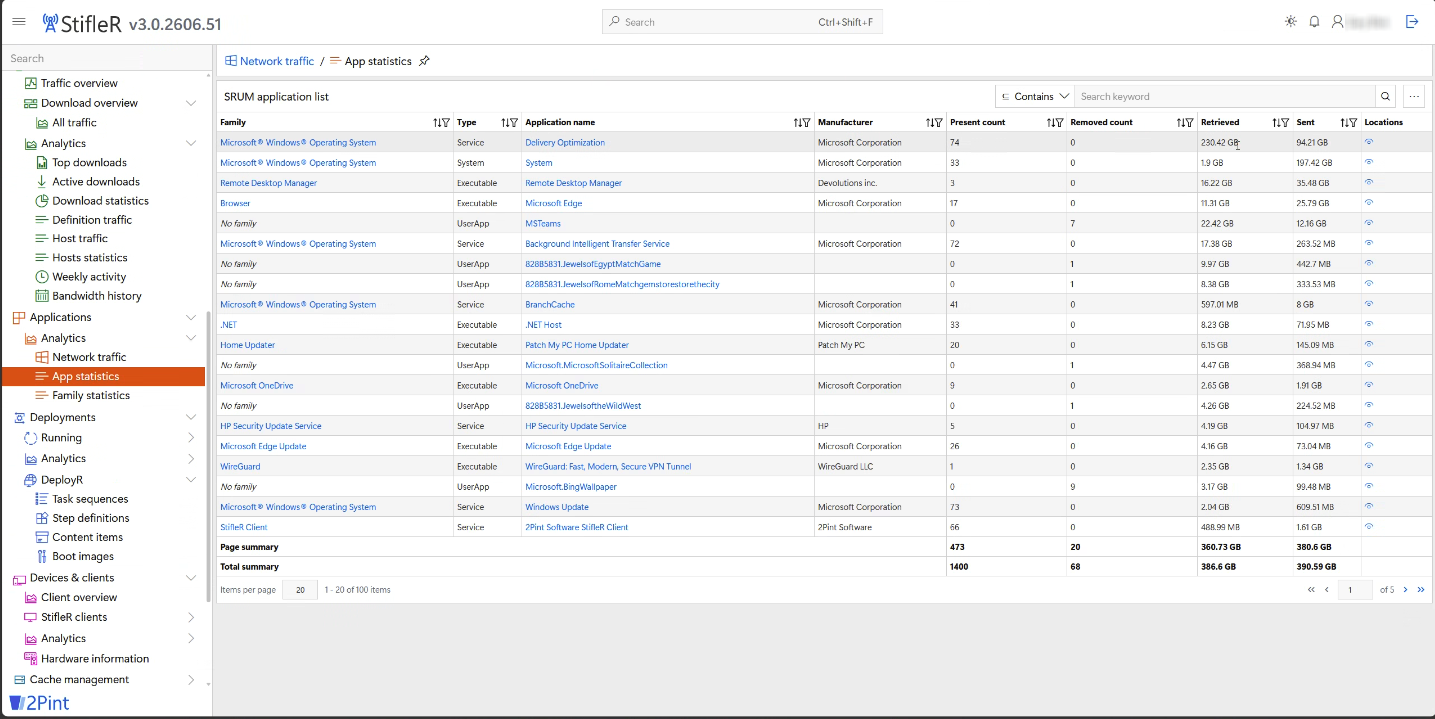Expand the Cache management section

click(x=191, y=680)
